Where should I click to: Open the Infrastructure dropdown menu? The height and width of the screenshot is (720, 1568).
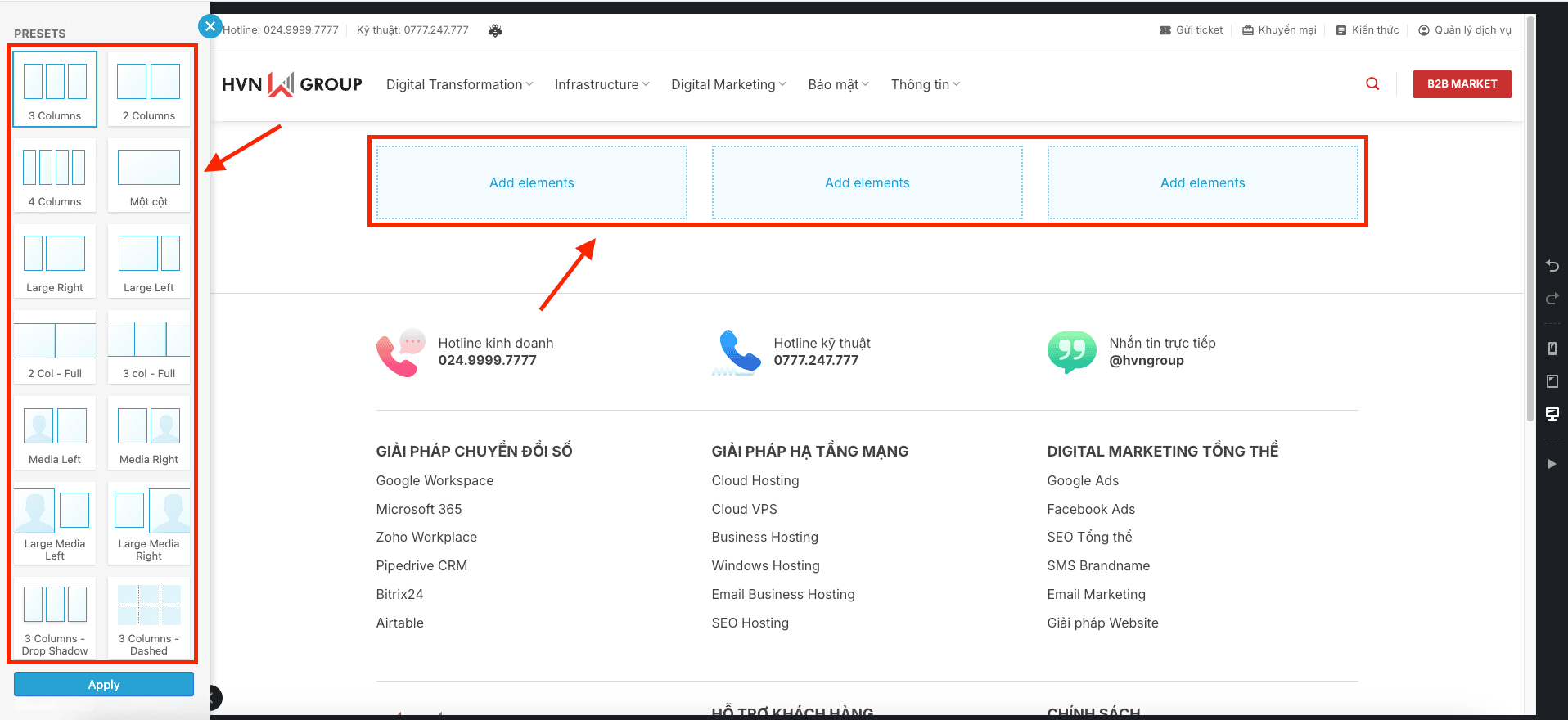click(x=602, y=85)
